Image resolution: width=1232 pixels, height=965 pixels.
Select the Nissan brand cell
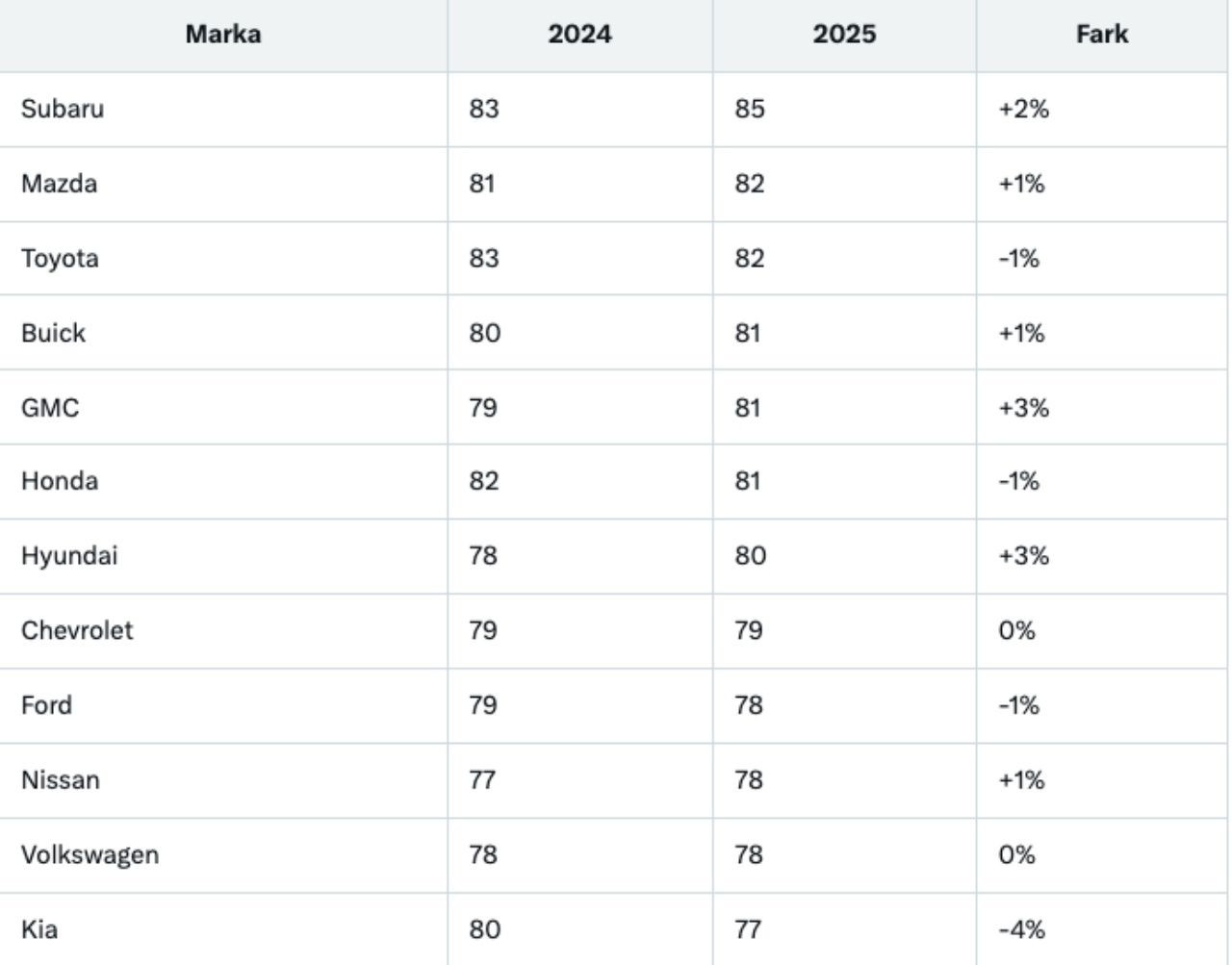pyautogui.click(x=61, y=780)
